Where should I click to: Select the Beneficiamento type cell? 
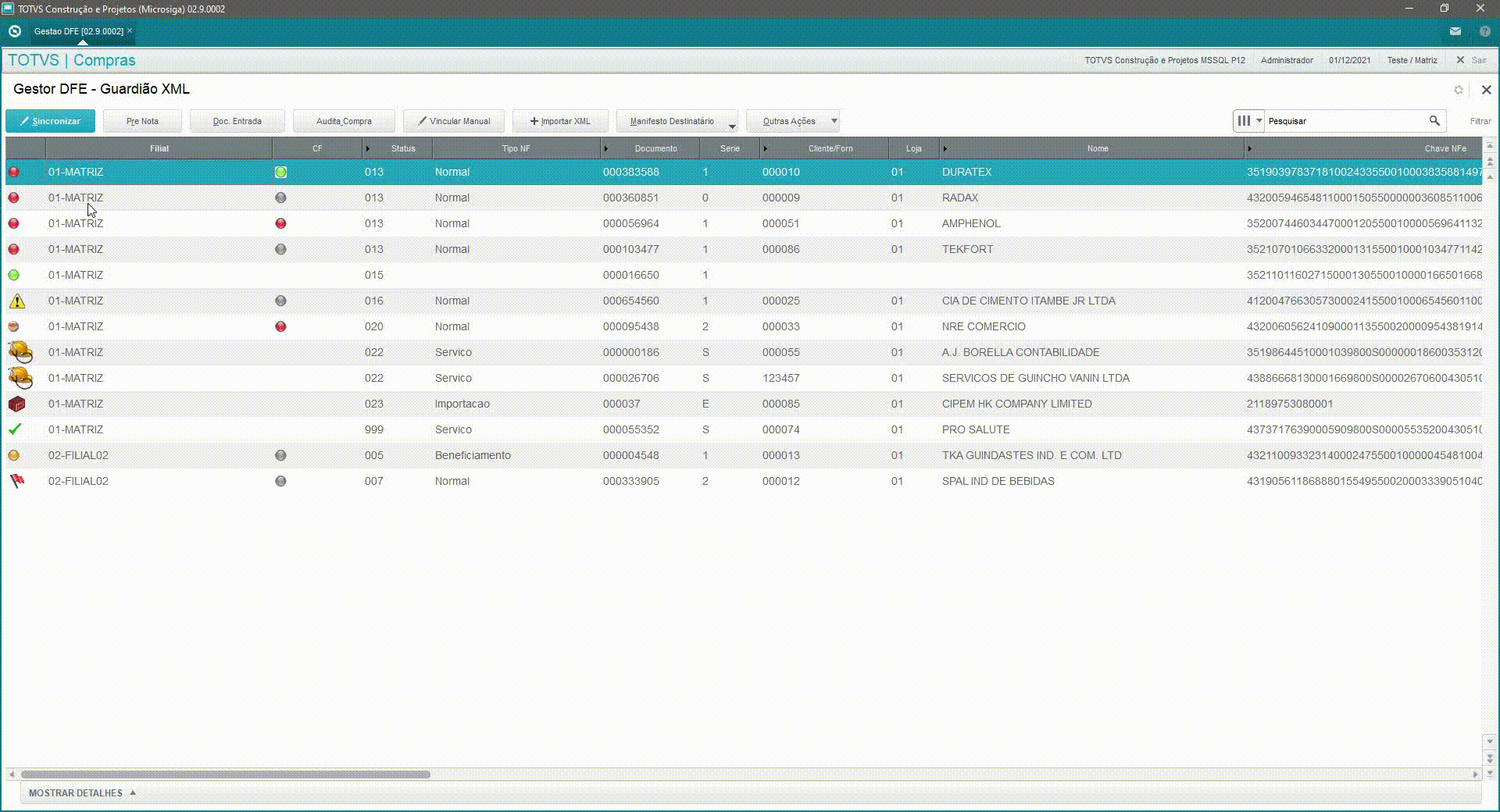tap(473, 455)
